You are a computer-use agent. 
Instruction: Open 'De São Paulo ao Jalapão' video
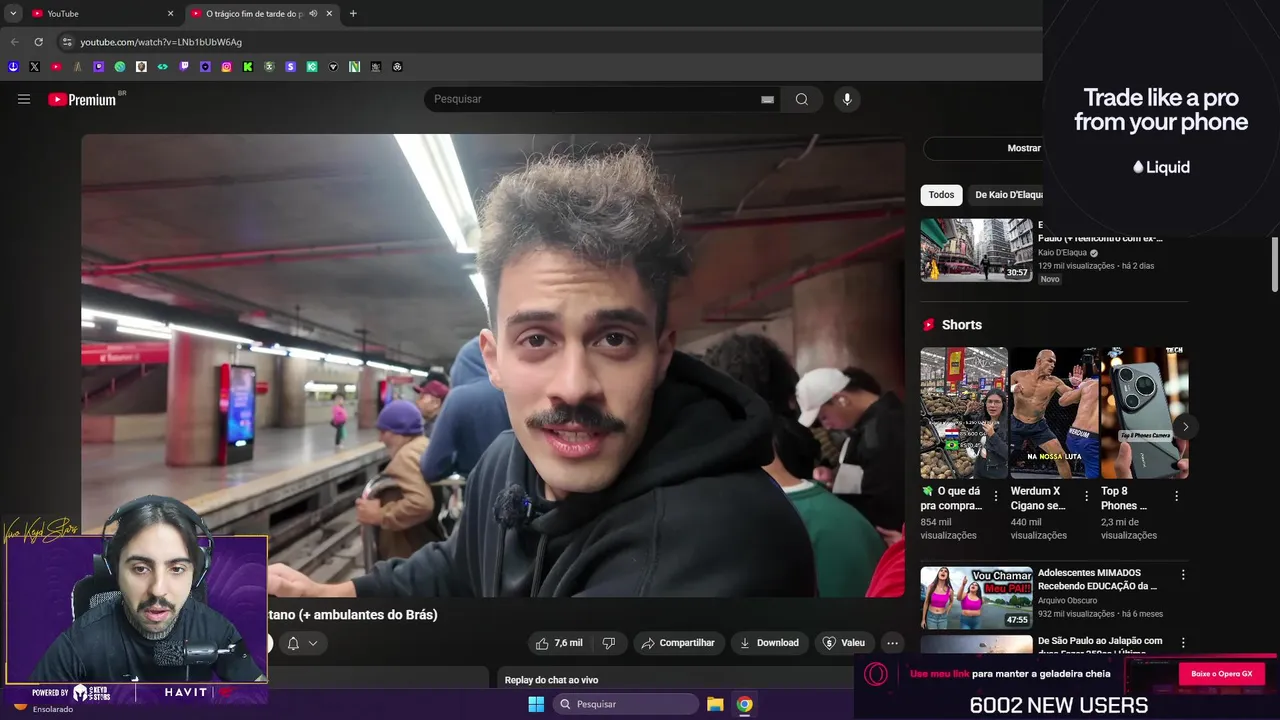[x=1100, y=642]
